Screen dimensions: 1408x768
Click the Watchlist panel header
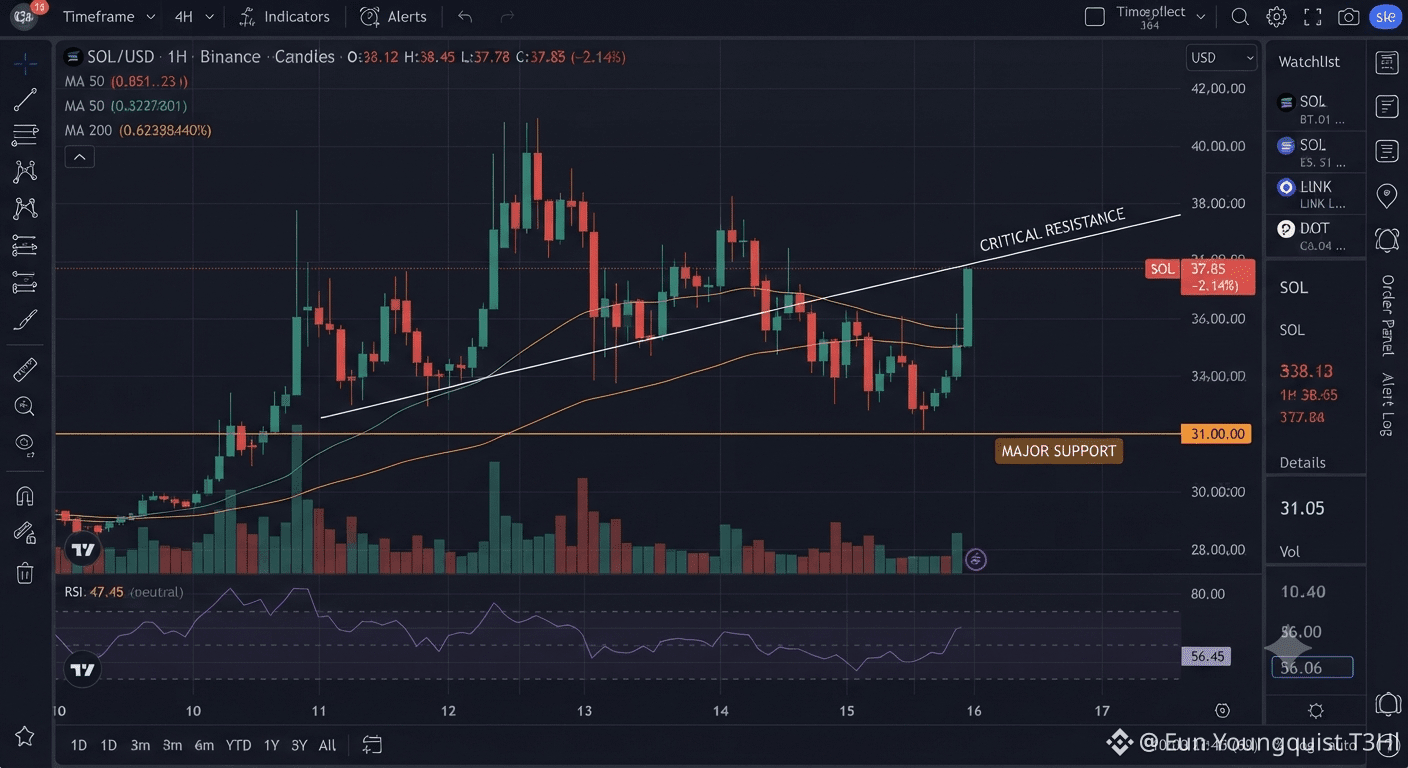tap(1309, 62)
